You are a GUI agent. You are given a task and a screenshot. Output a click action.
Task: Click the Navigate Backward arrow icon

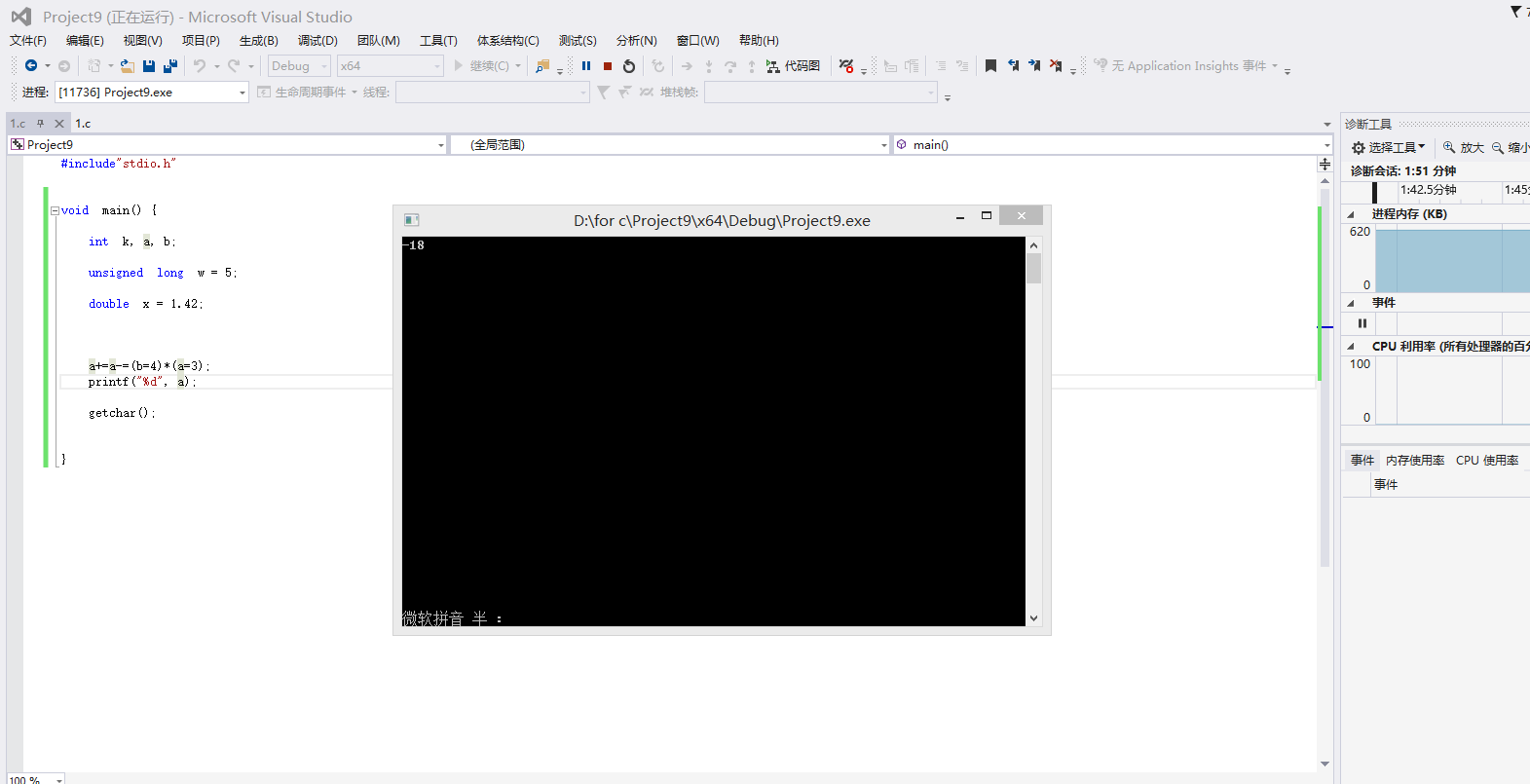point(31,66)
